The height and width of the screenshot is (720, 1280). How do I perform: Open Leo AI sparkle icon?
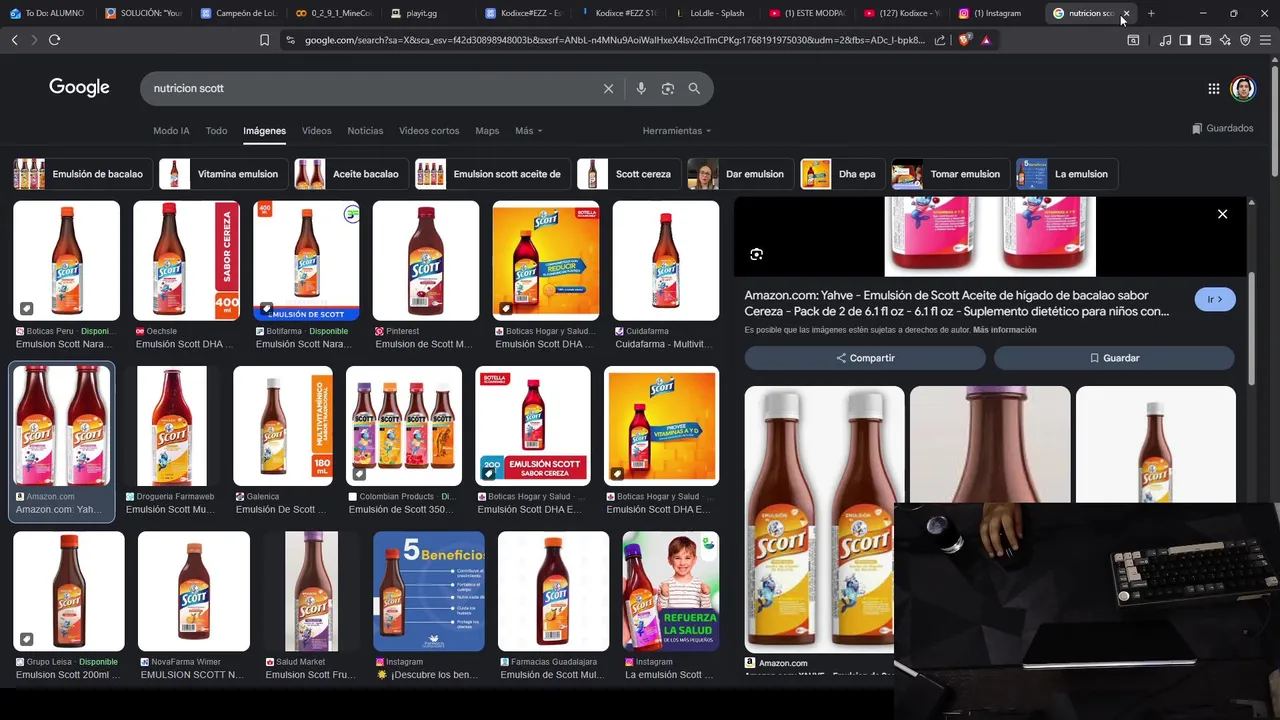point(1225,40)
